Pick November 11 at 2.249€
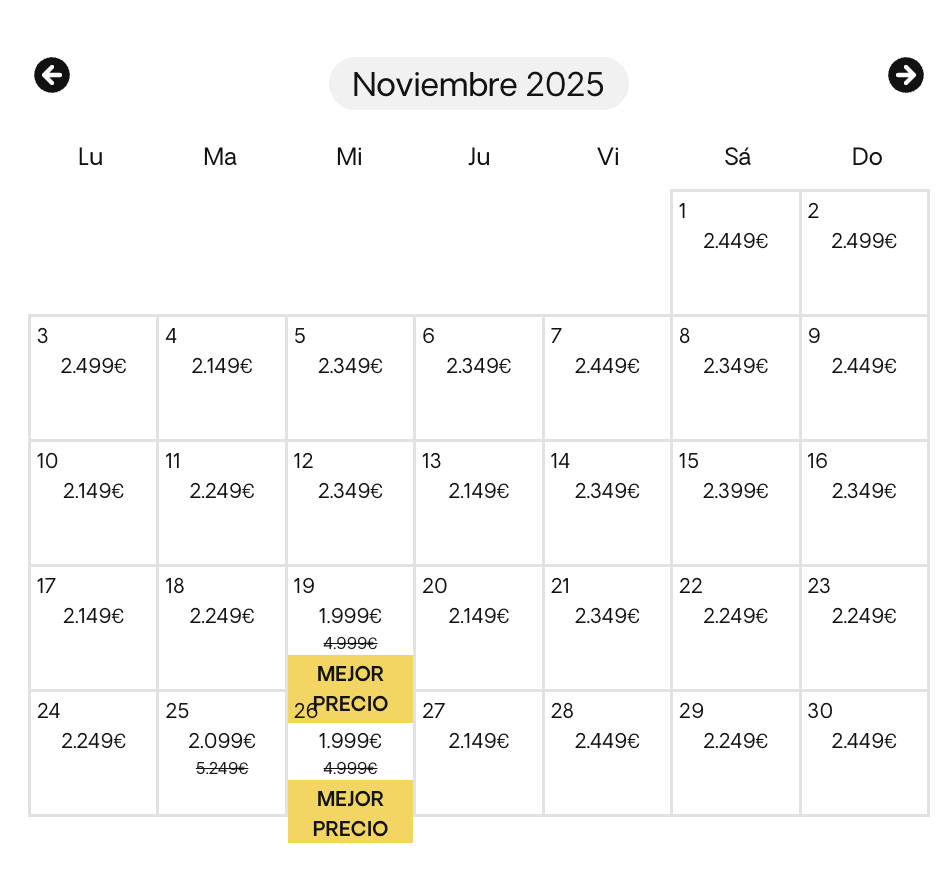 [222, 503]
